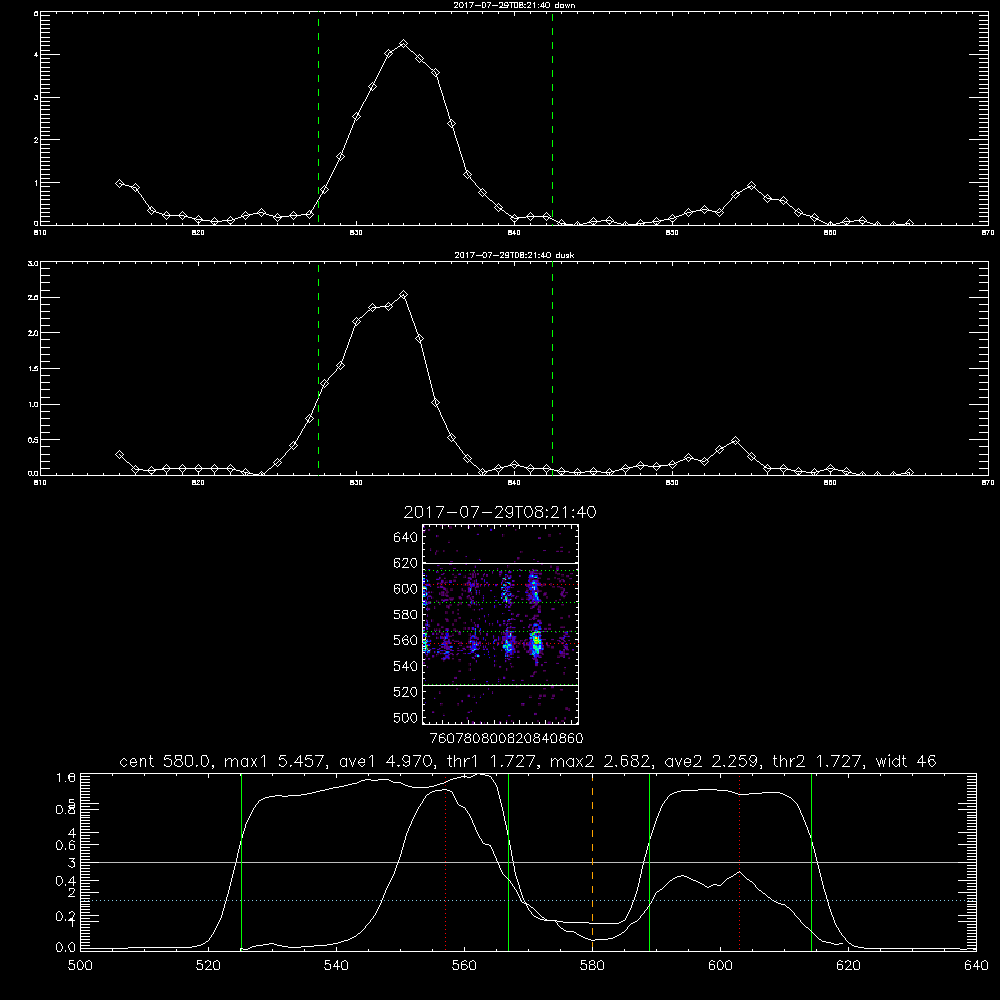Click the spectral image thumbnail in the center
Viewport: 1000px width, 1000px height.
pyautogui.click(x=501, y=624)
